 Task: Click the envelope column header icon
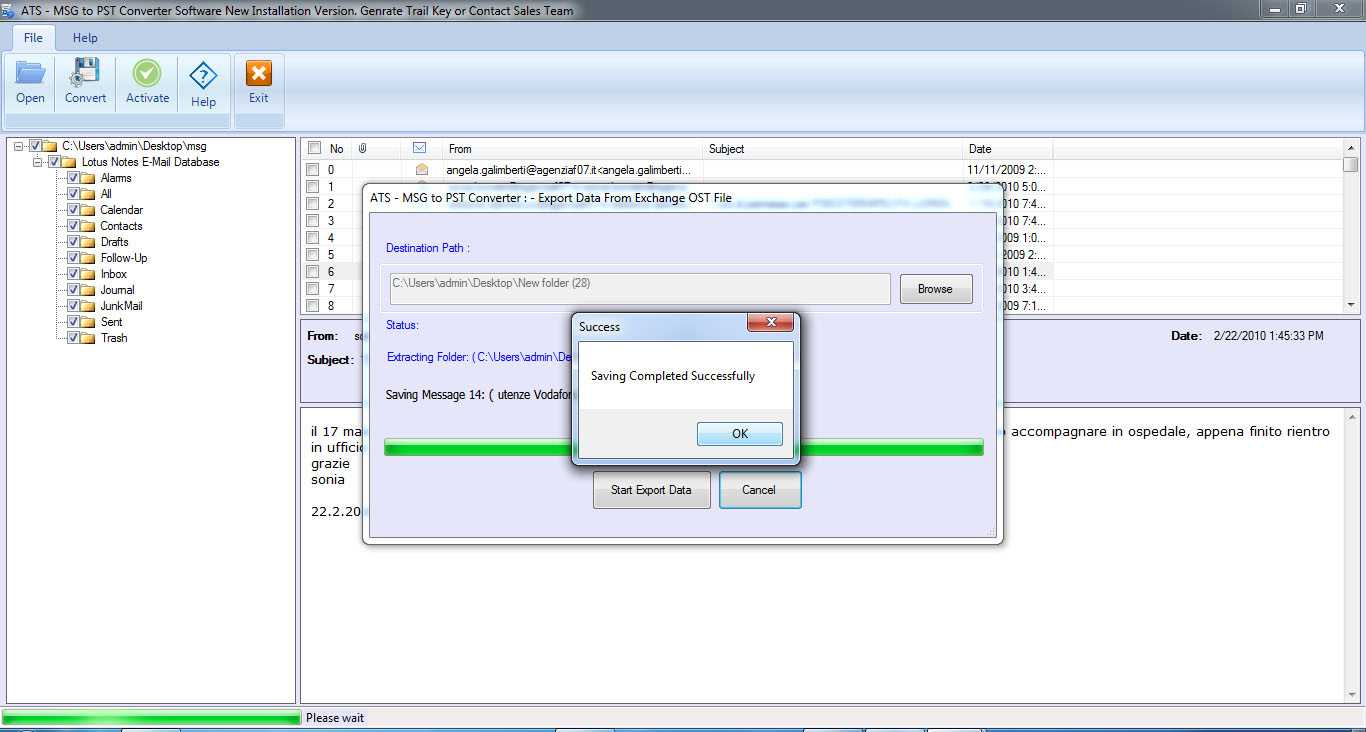[x=420, y=148]
